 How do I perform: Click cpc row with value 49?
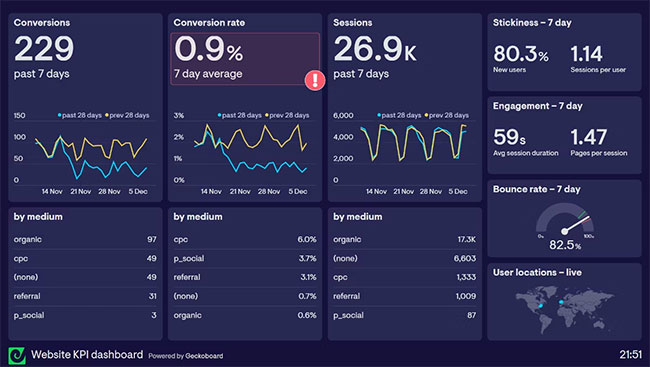tap(85, 258)
